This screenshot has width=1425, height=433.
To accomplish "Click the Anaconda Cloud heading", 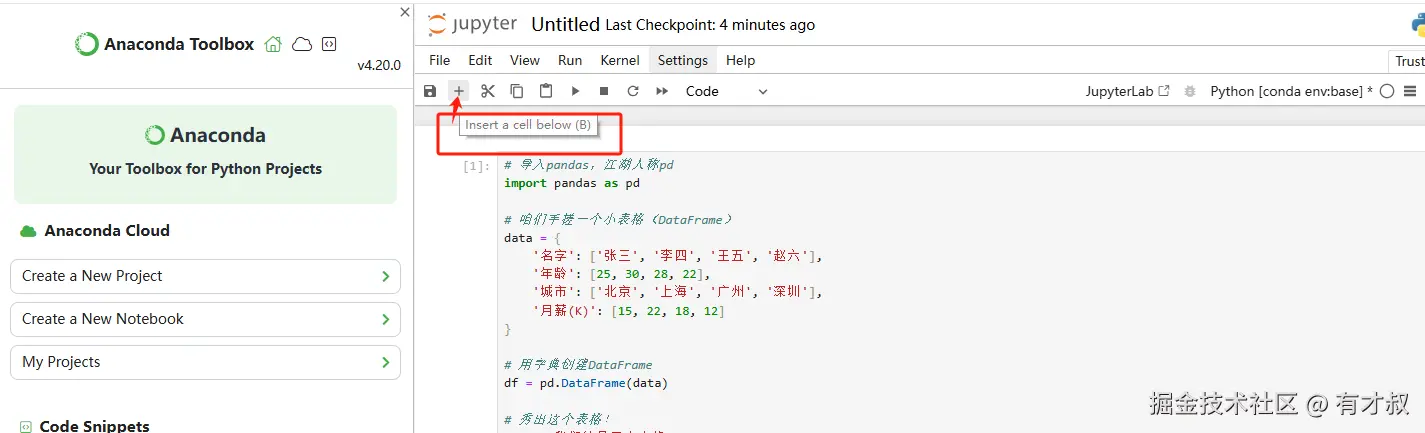I will 107,231.
